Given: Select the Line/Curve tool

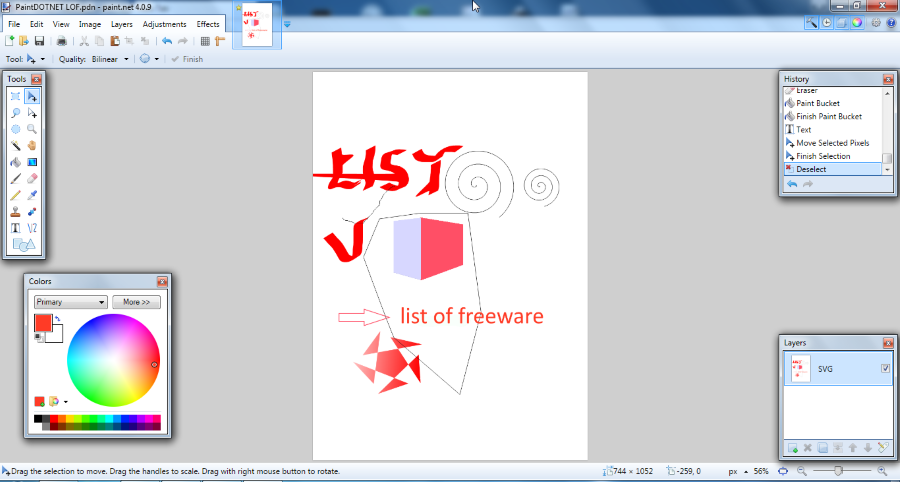Looking at the screenshot, I should click(32, 228).
